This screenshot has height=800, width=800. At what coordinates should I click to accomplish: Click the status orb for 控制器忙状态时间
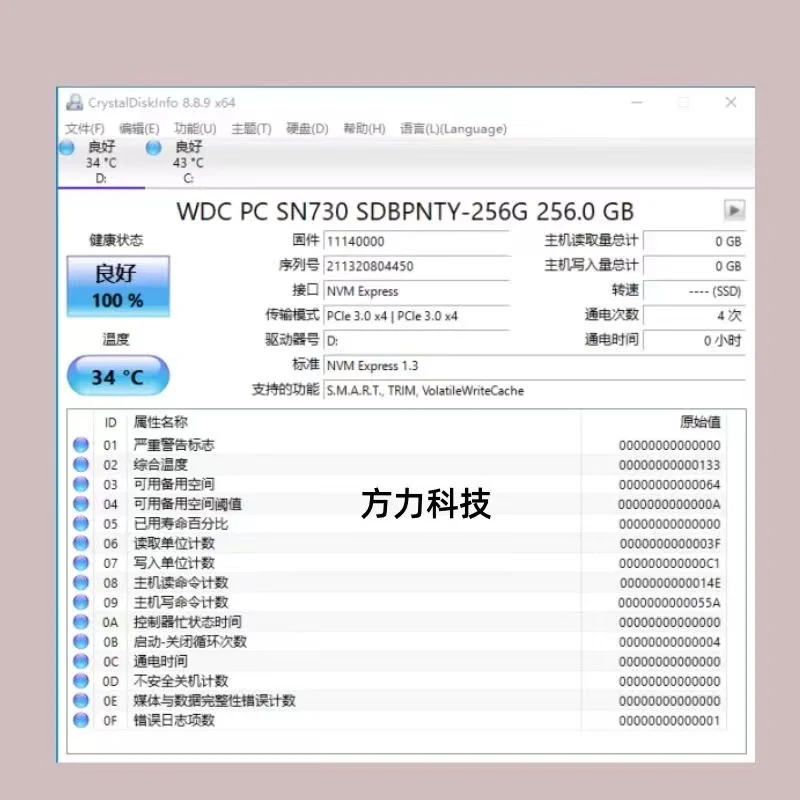(81, 622)
